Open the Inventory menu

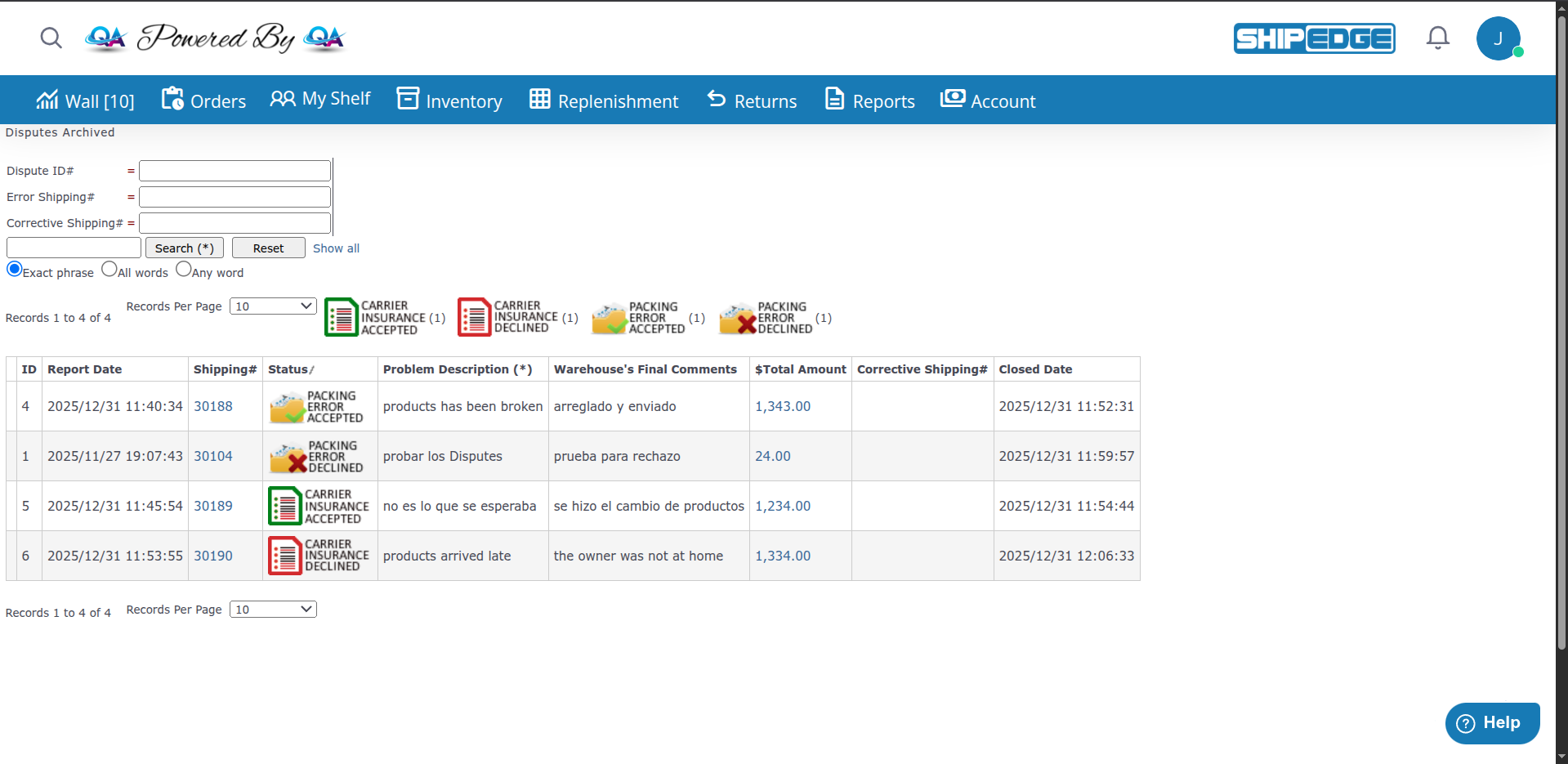(449, 101)
